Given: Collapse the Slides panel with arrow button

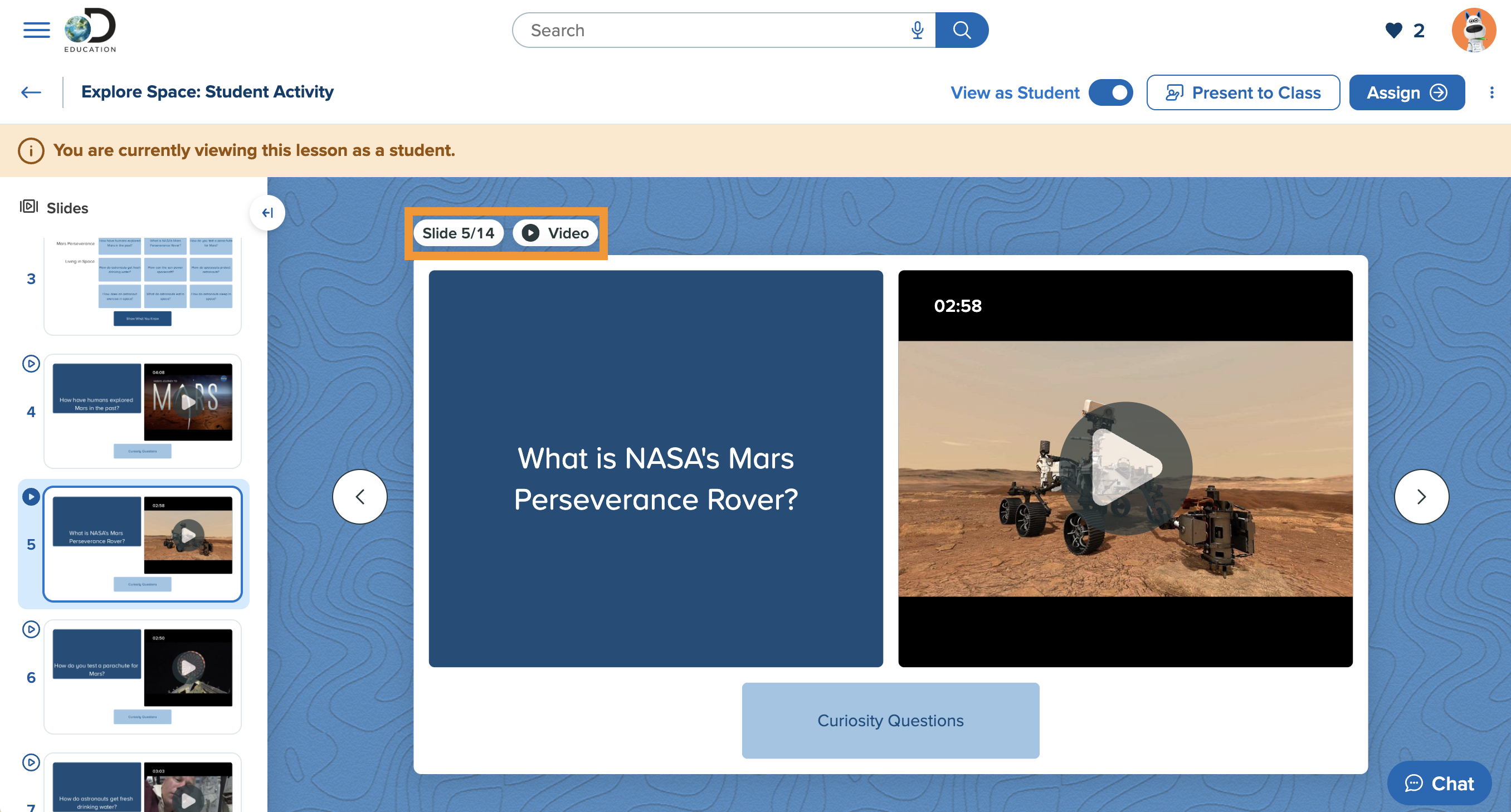Looking at the screenshot, I should [x=267, y=213].
